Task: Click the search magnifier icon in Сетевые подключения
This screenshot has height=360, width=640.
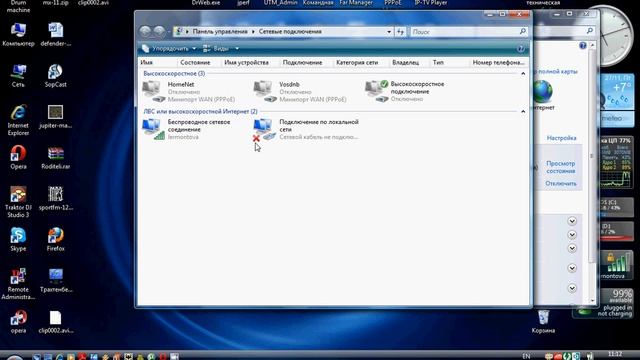Action: pyautogui.click(x=523, y=31)
